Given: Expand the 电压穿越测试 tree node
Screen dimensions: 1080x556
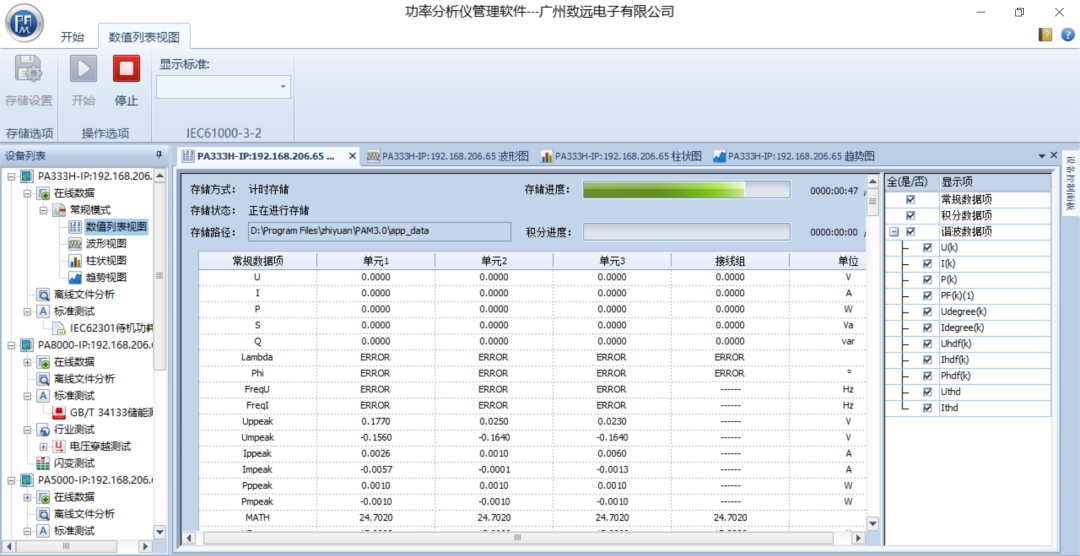Looking at the screenshot, I should pyautogui.click(x=44, y=446).
